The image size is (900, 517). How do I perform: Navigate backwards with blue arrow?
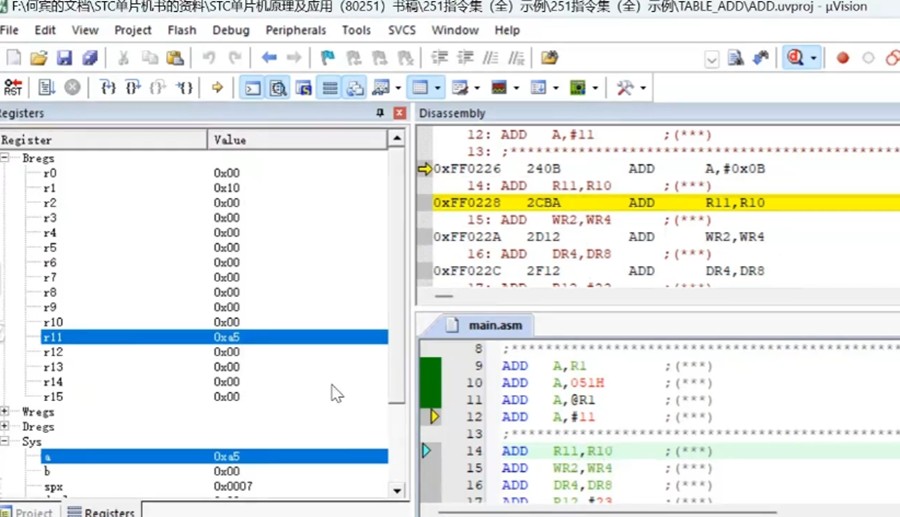269,57
